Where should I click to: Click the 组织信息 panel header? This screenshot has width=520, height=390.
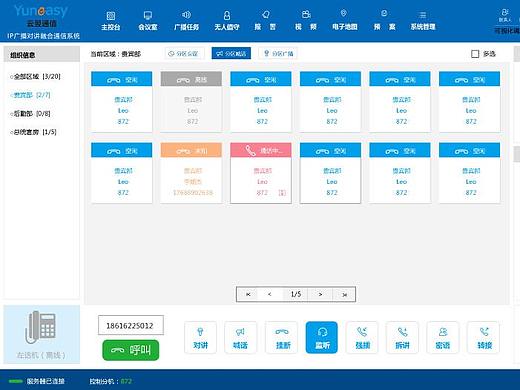tap(42, 55)
